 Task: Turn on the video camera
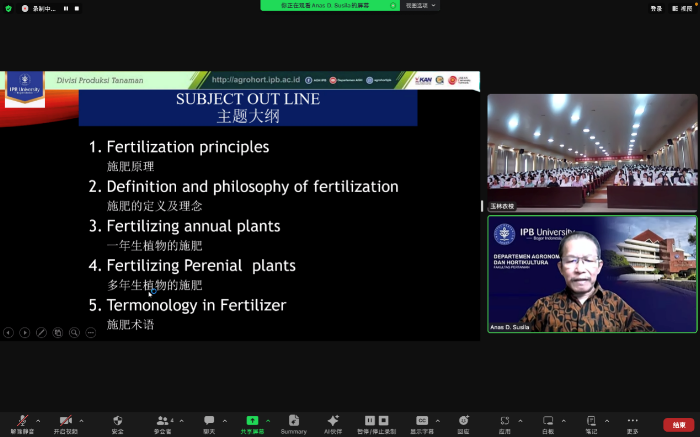coord(66,422)
